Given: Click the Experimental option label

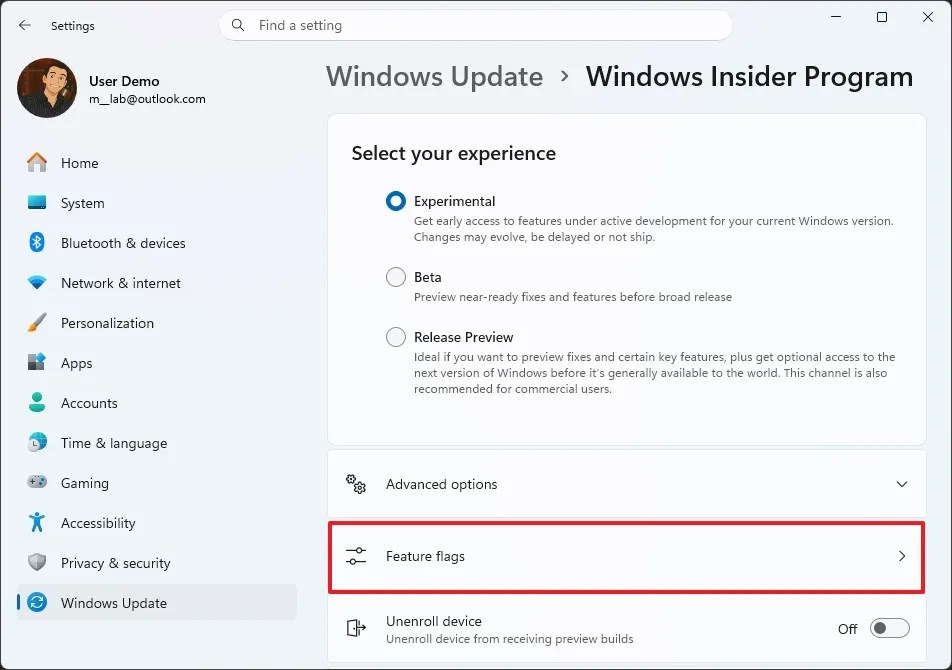Looking at the screenshot, I should pos(454,201).
